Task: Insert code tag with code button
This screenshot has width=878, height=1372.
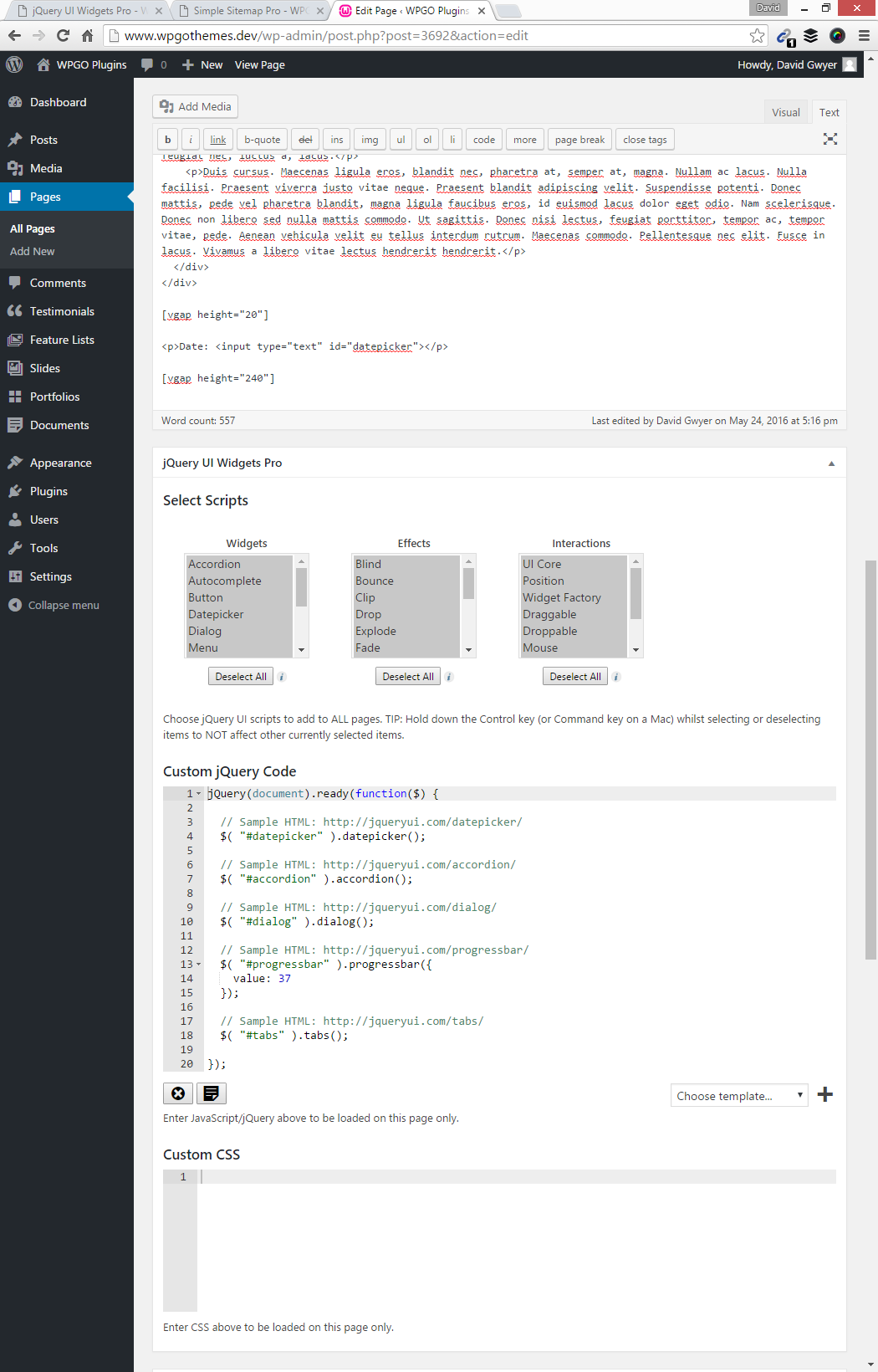Action: pyautogui.click(x=484, y=140)
